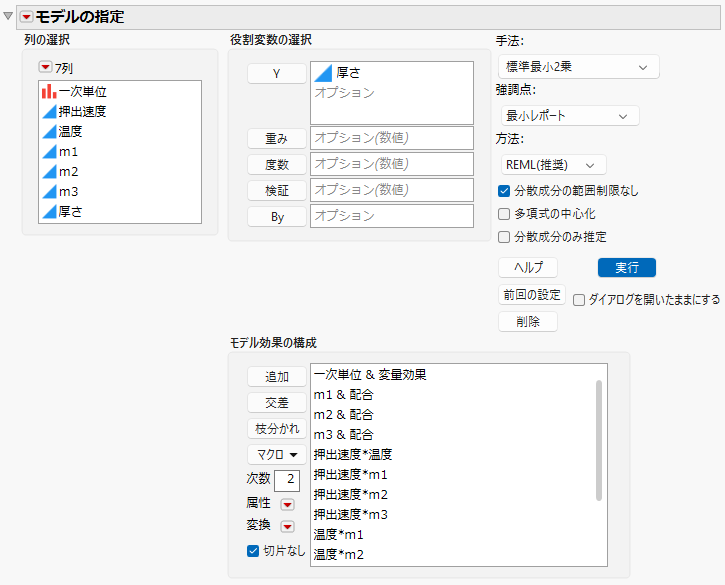Click the red triangle menu beside モデルの指定
Screen dimensions: 725x585
[26, 17]
